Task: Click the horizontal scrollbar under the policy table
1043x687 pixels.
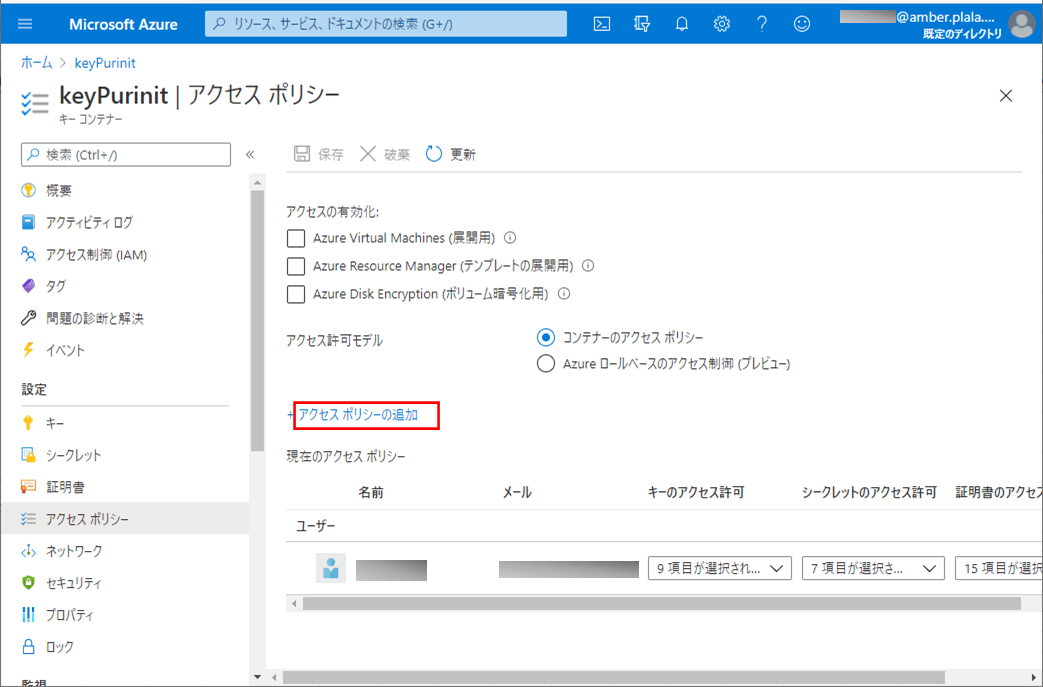Action: 660,604
